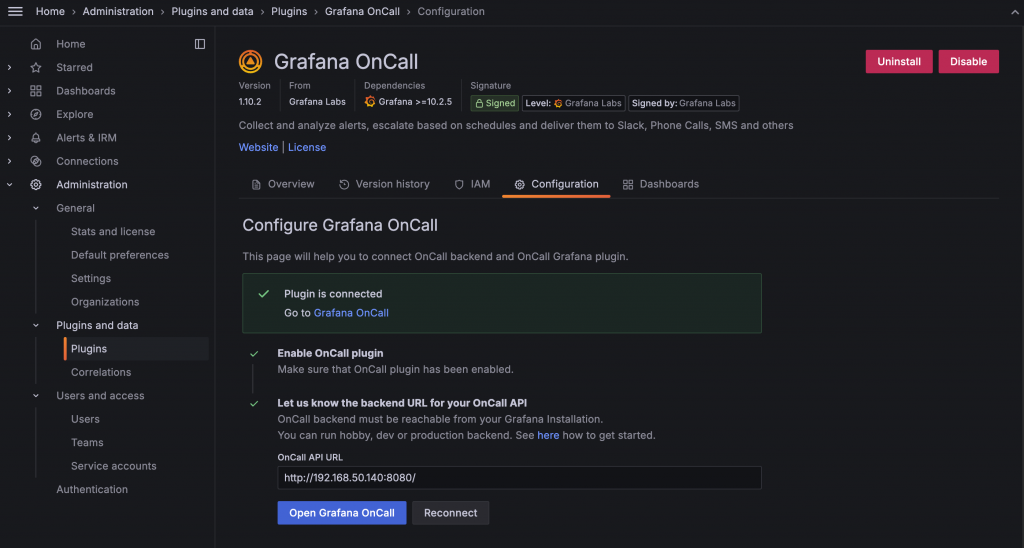This screenshot has height=548, width=1024.
Task: Click the Disable button
Action: click(968, 61)
